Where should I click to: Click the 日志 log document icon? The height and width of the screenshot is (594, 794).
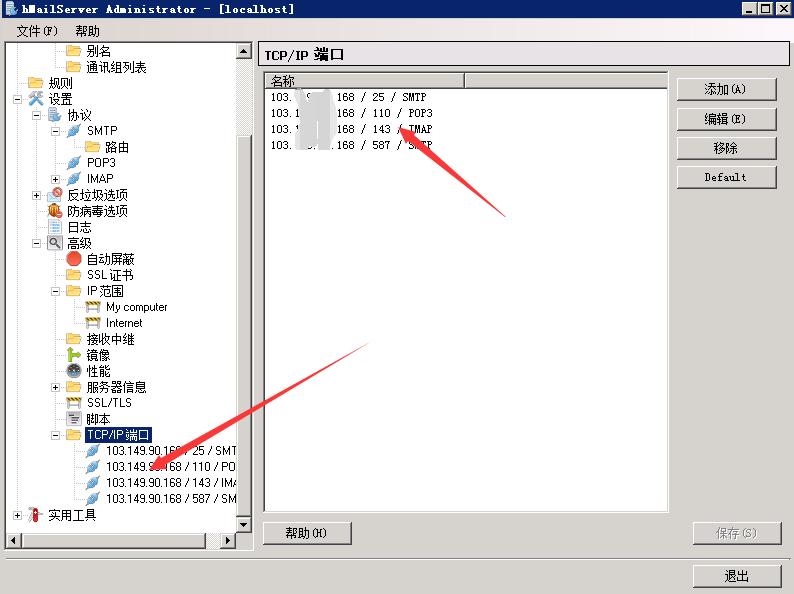[x=55, y=227]
